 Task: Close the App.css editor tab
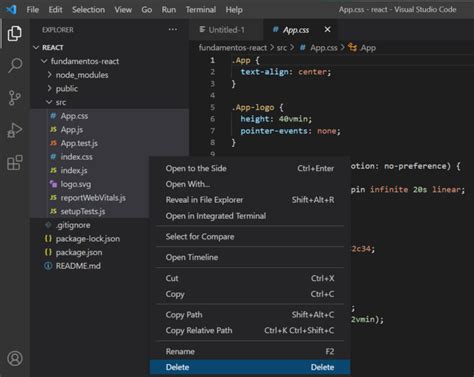(x=327, y=30)
